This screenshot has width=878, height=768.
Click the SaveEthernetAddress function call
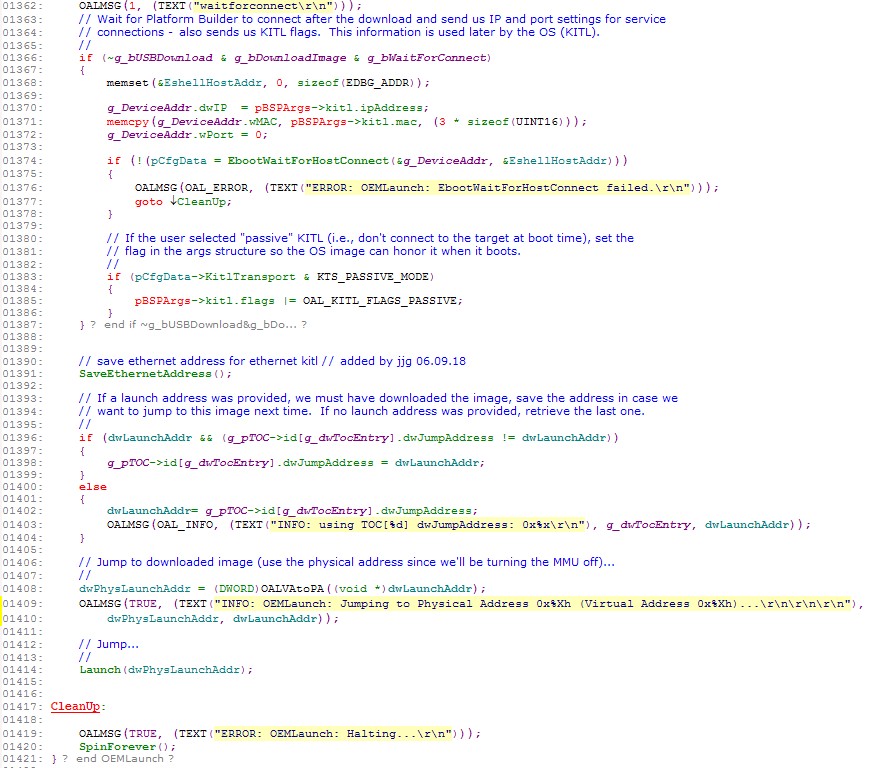(x=146, y=373)
